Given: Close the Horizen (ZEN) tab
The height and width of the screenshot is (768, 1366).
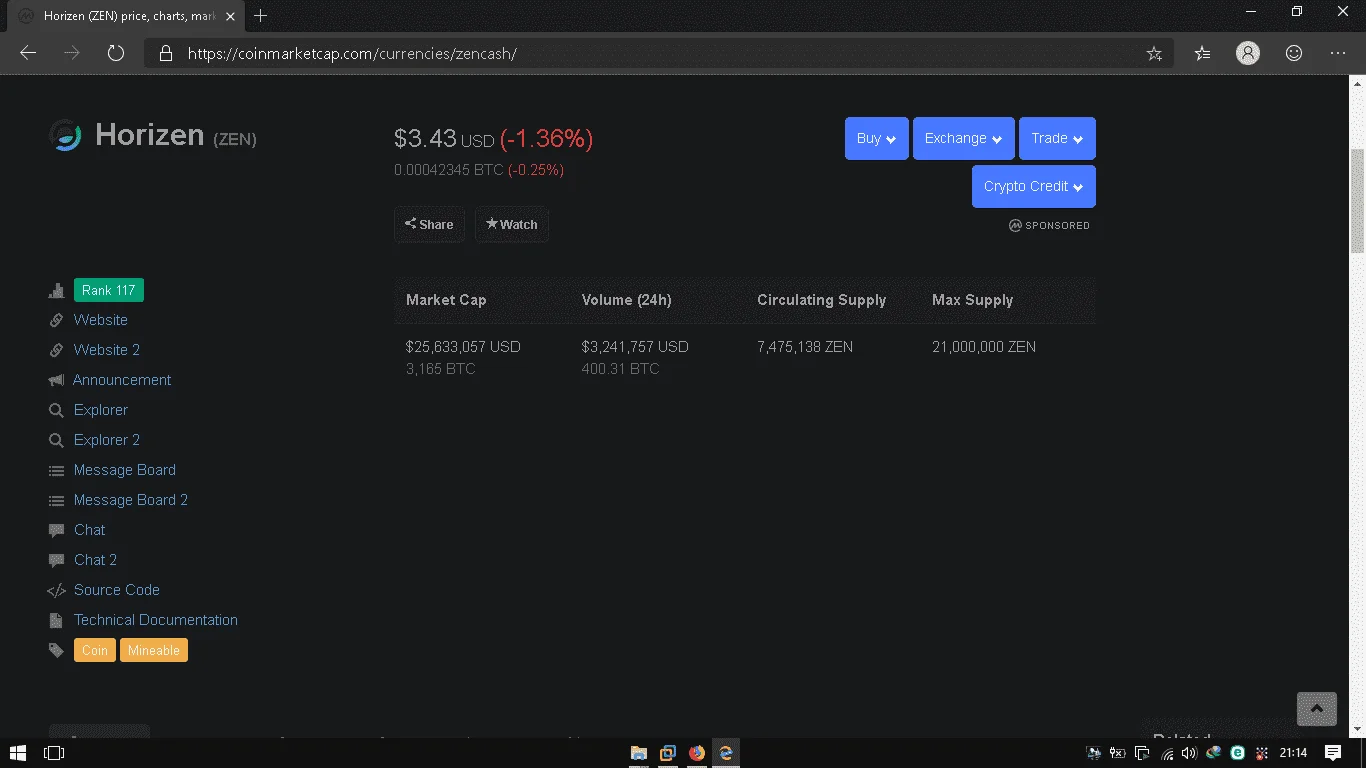Looking at the screenshot, I should [230, 16].
